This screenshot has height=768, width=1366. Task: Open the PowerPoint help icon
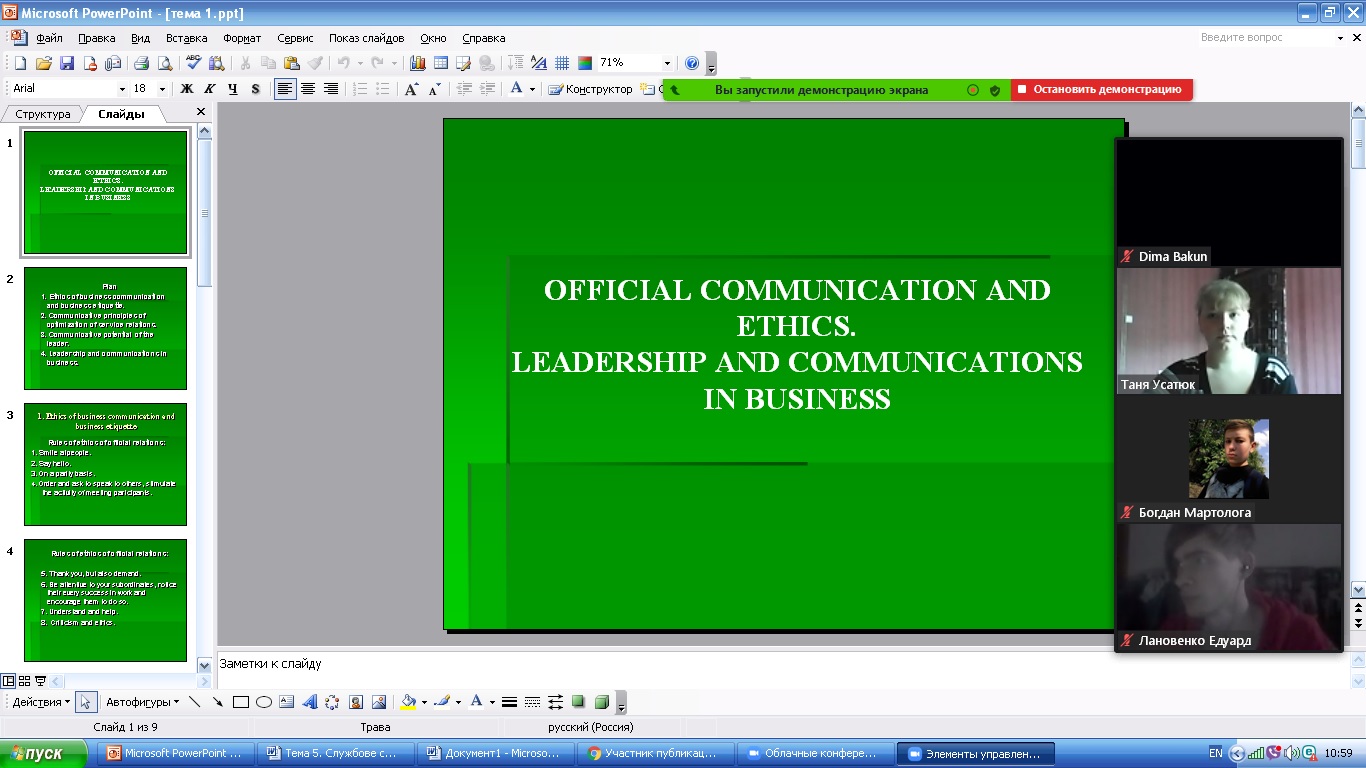click(692, 63)
